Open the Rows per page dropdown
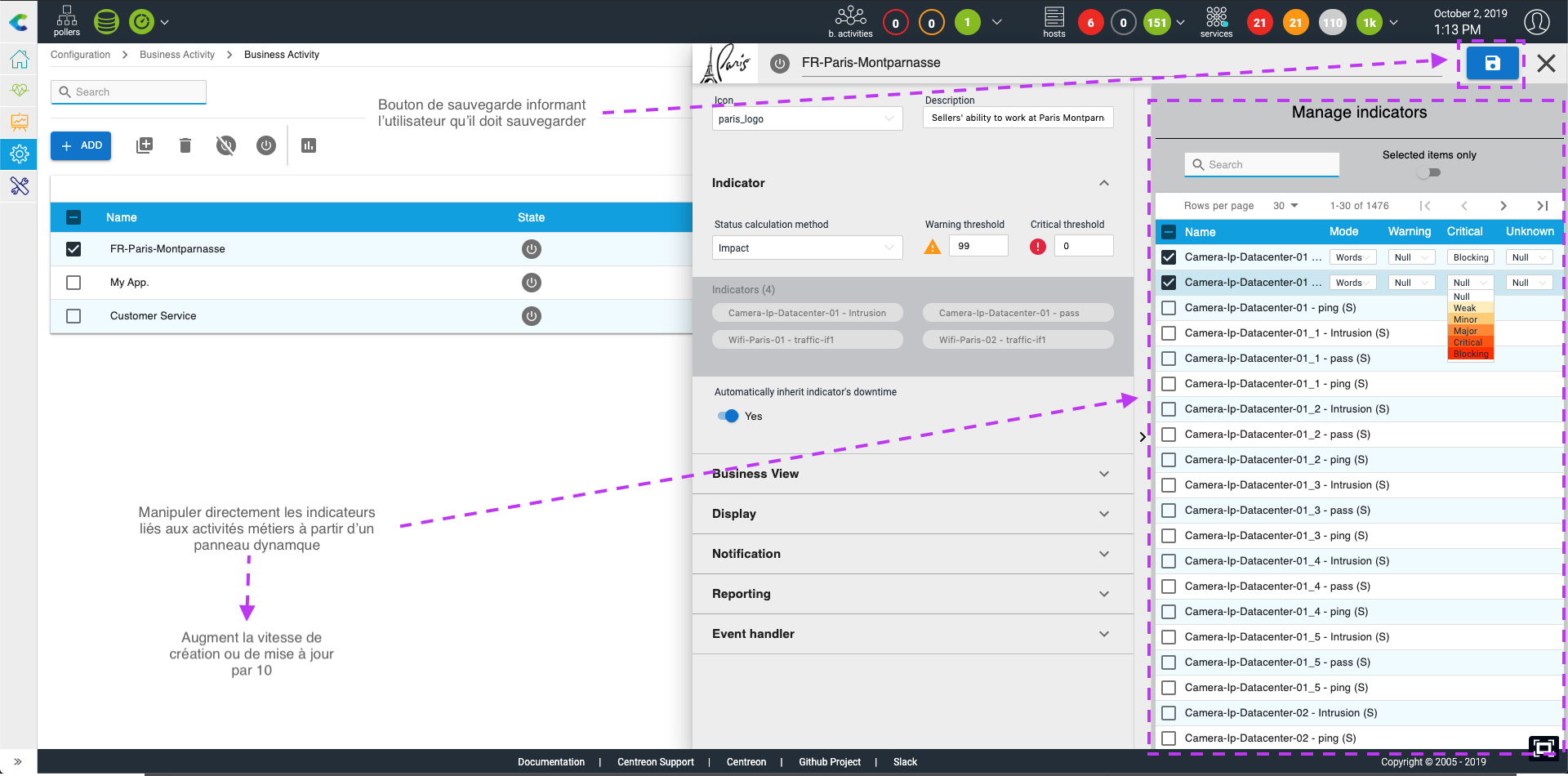Screen dimensions: 1568x776 point(1285,206)
